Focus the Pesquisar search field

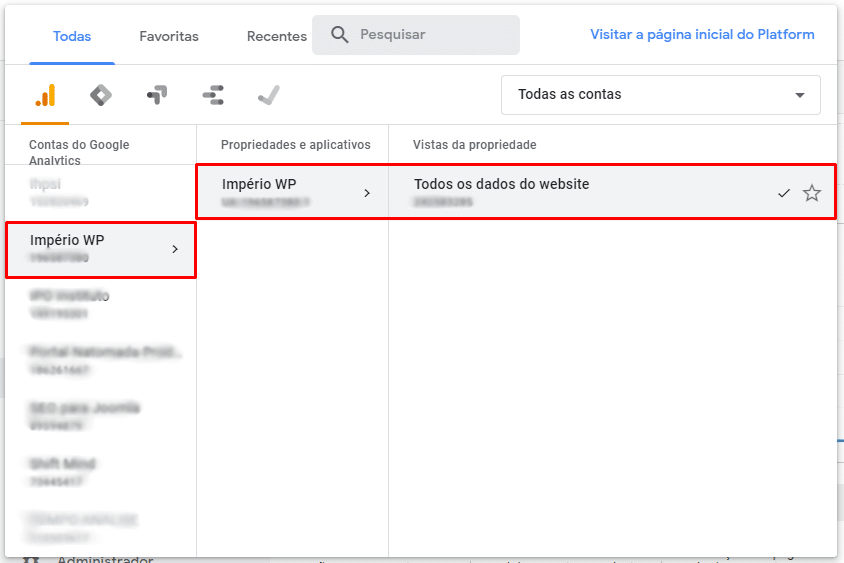pos(416,34)
